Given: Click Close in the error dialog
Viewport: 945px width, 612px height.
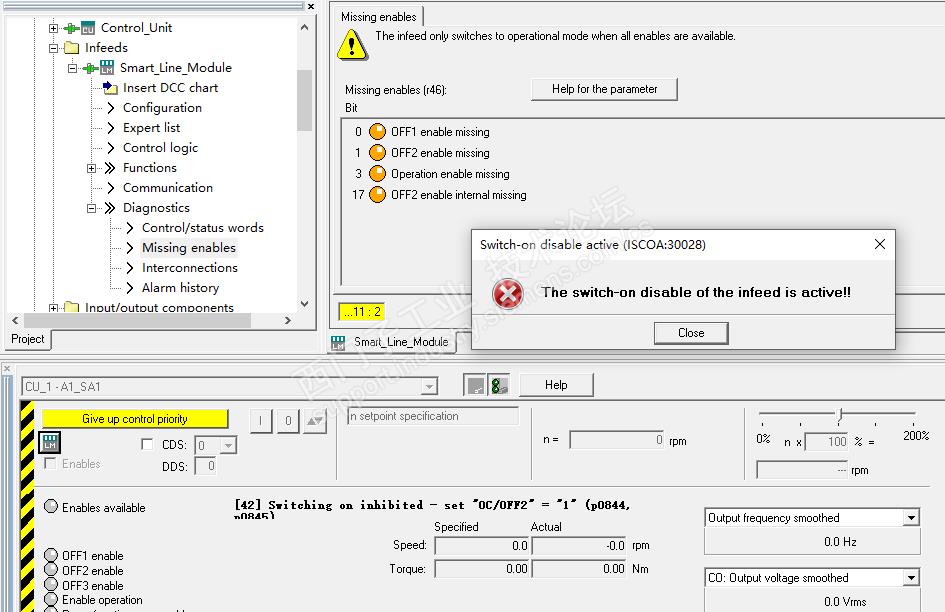Looking at the screenshot, I should point(691,333).
